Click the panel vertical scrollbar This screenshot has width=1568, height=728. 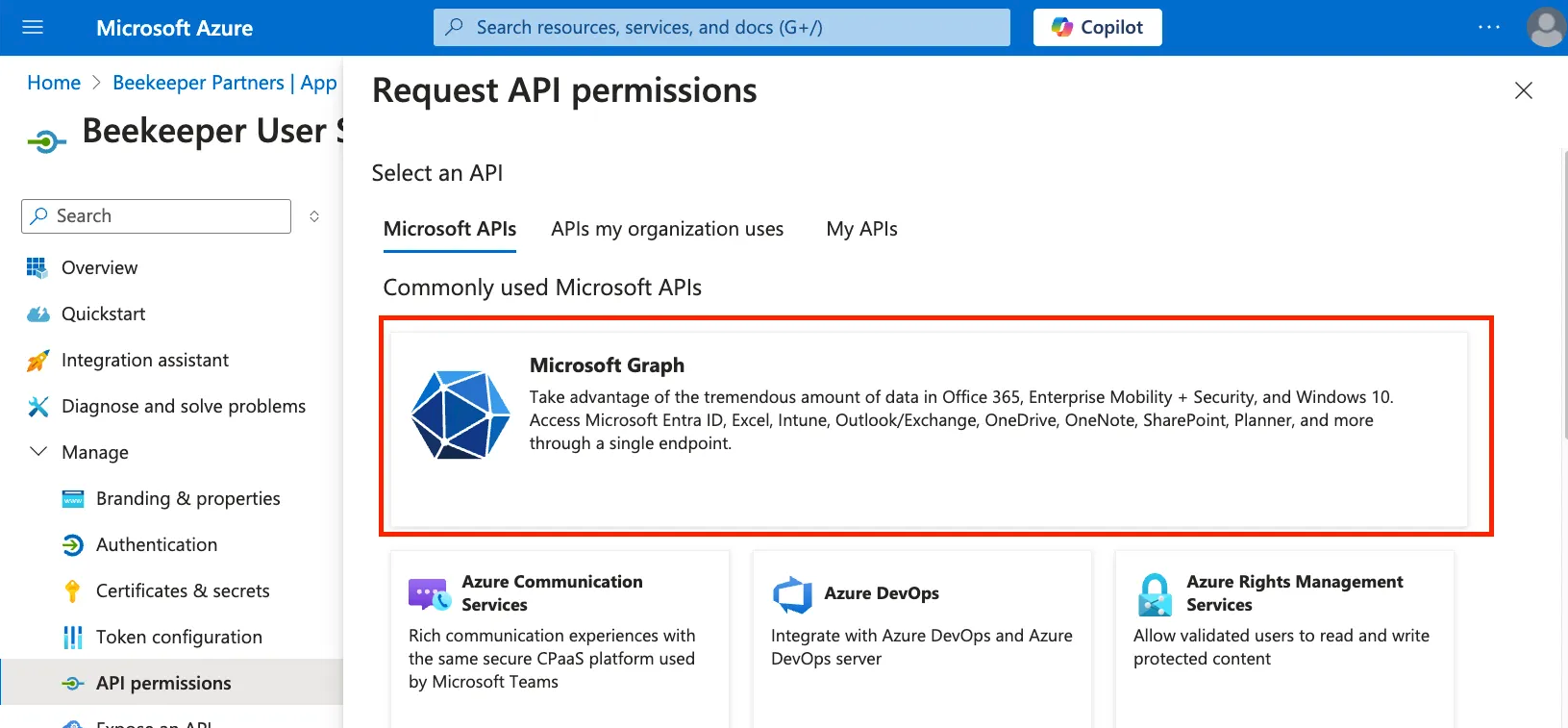[x=1564, y=293]
